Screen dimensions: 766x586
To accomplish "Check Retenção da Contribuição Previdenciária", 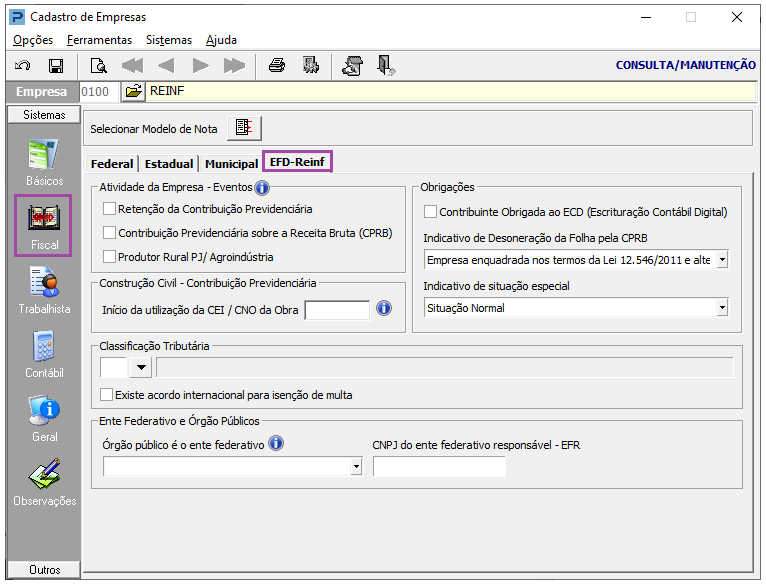I will pyautogui.click(x=109, y=209).
